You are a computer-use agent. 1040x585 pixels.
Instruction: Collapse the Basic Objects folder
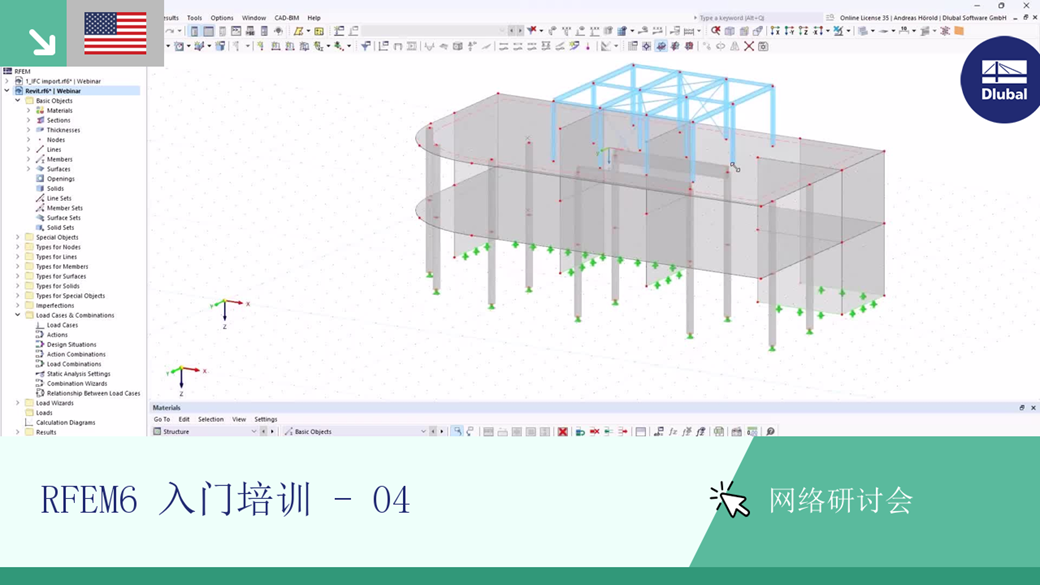tap(18, 101)
